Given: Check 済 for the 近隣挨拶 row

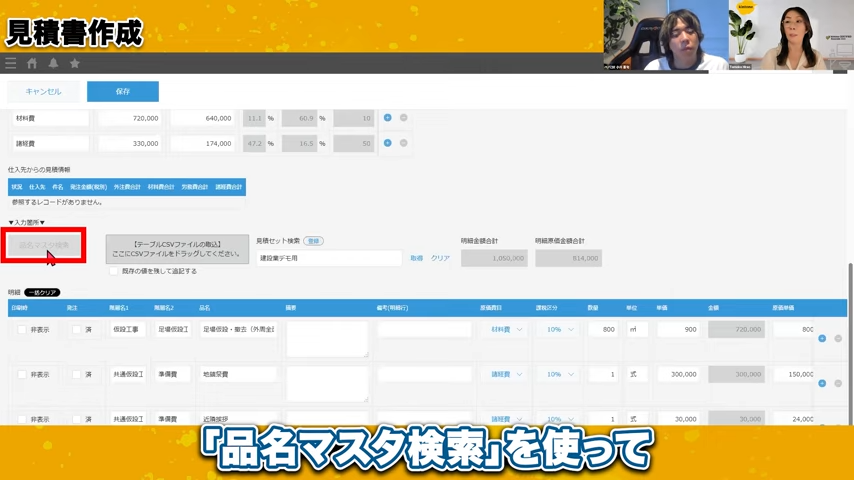Looking at the screenshot, I should (x=76, y=420).
